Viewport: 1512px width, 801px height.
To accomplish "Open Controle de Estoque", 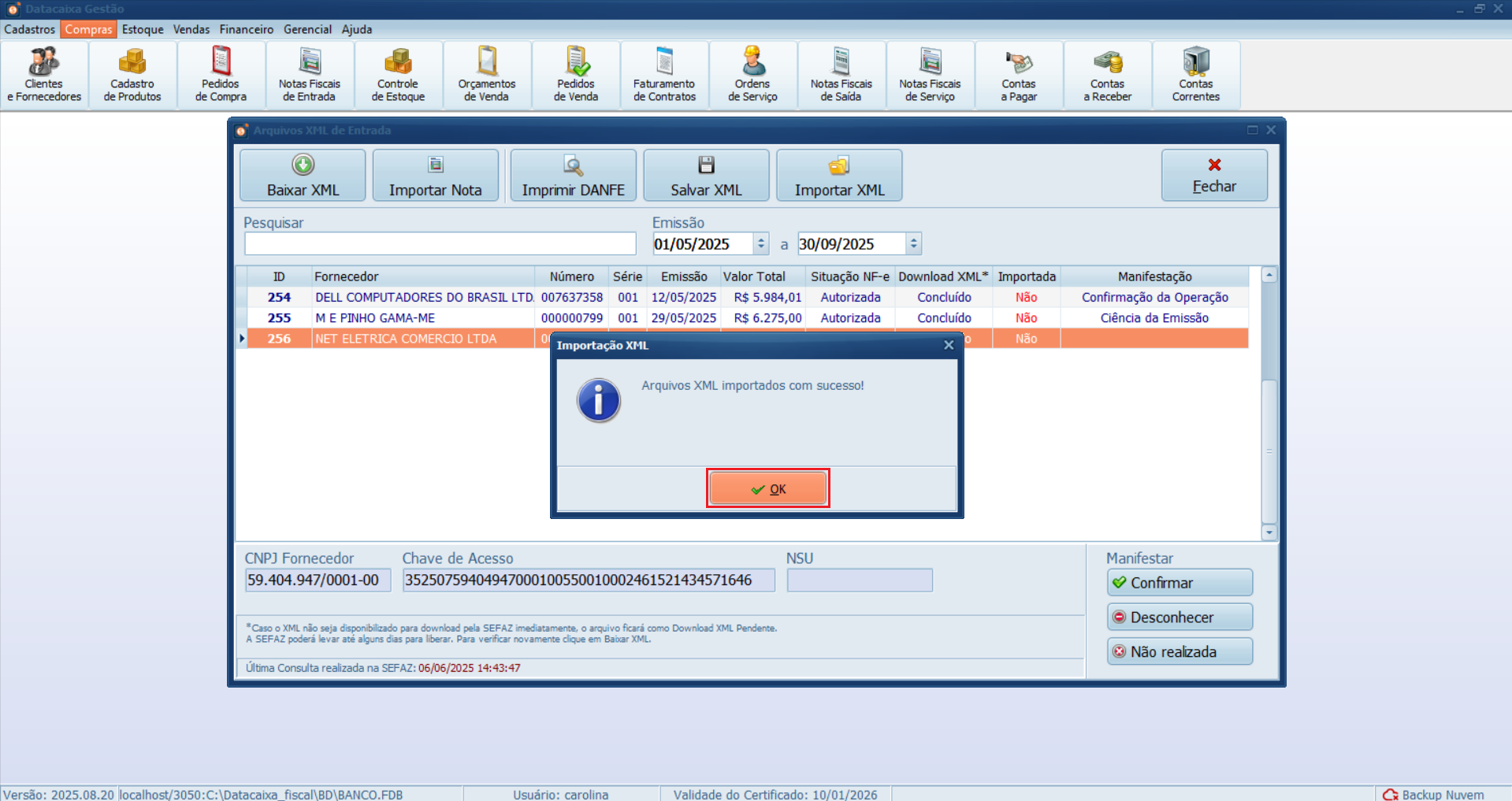I will coord(398,76).
